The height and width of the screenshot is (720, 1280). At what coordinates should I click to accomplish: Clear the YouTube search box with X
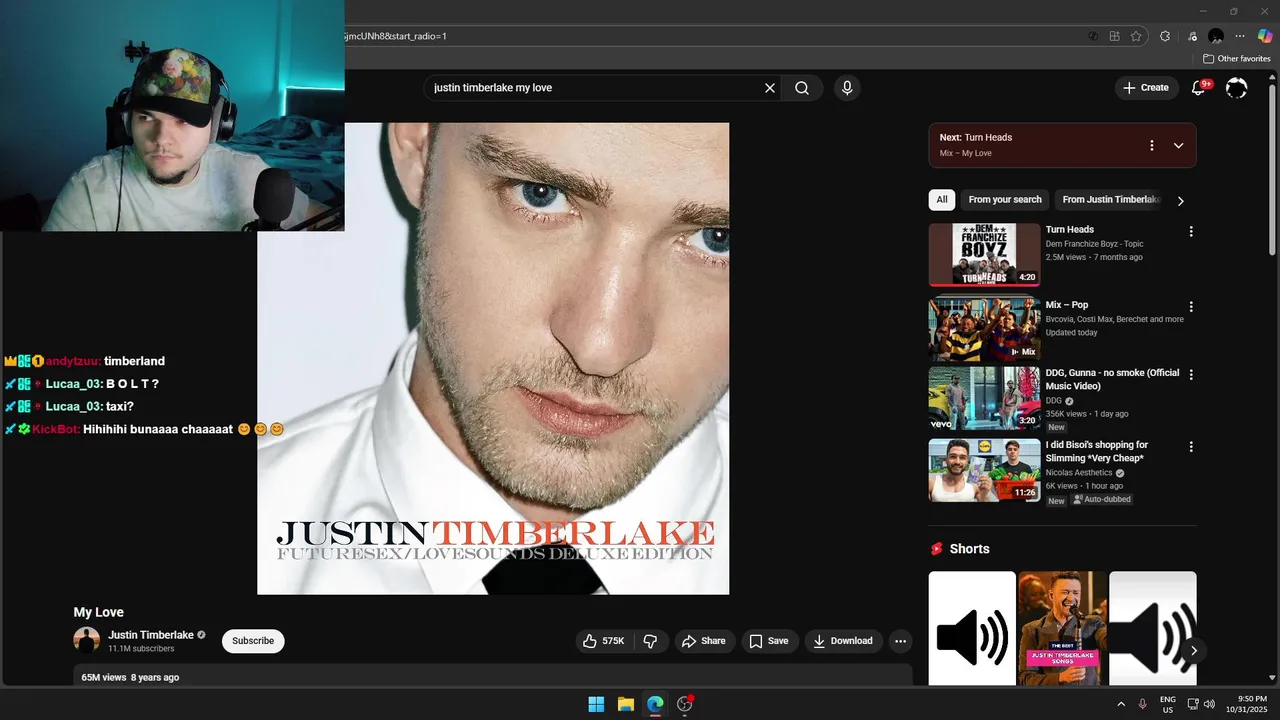click(770, 88)
